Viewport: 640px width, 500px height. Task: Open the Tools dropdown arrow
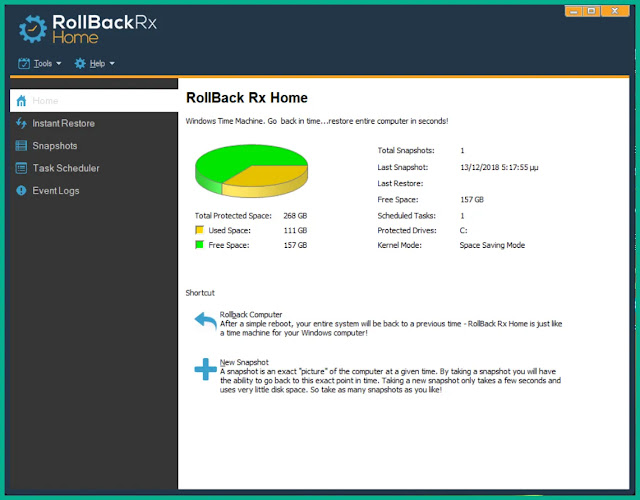click(x=59, y=64)
